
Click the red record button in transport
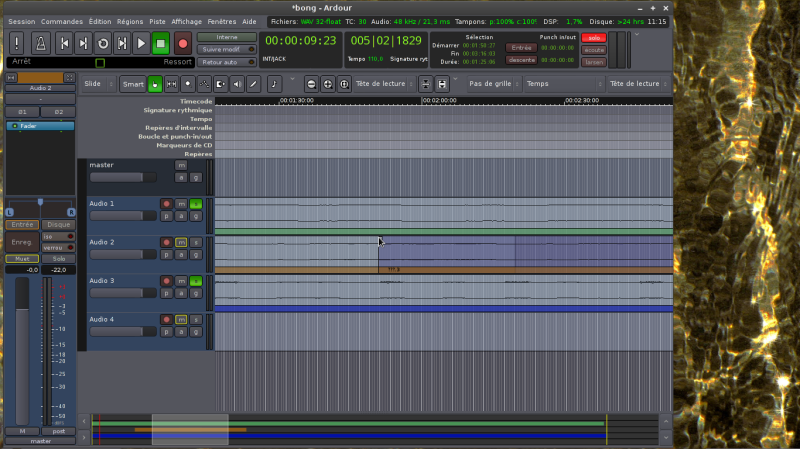(182, 43)
